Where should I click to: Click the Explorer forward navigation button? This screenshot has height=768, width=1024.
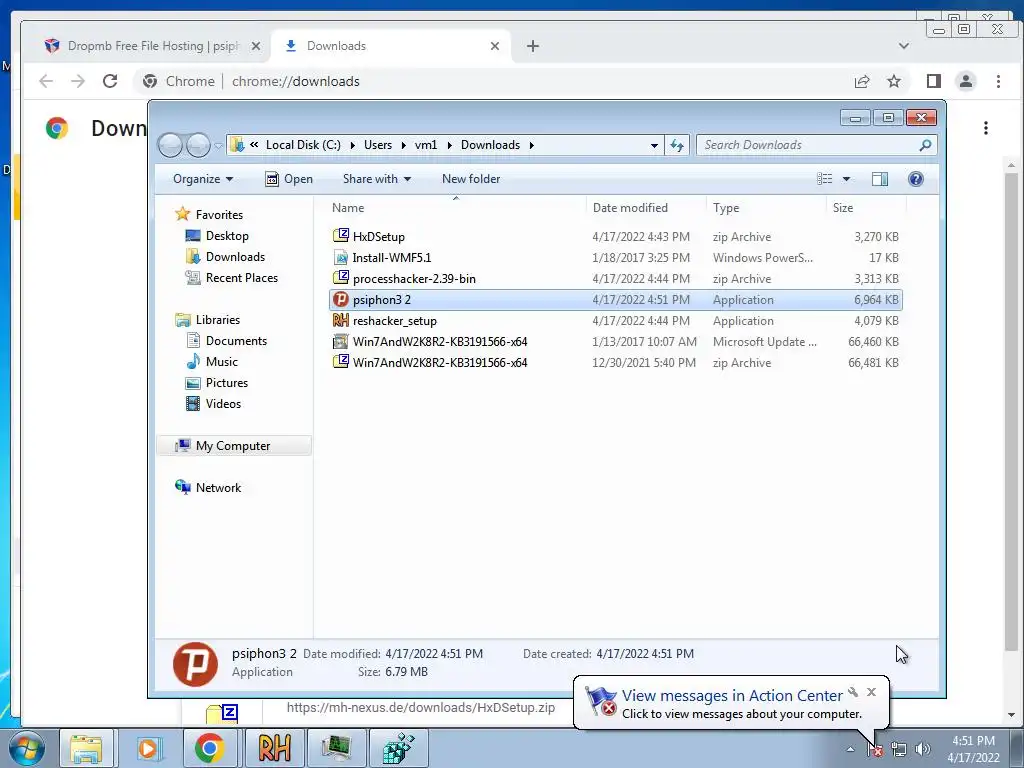coord(198,145)
